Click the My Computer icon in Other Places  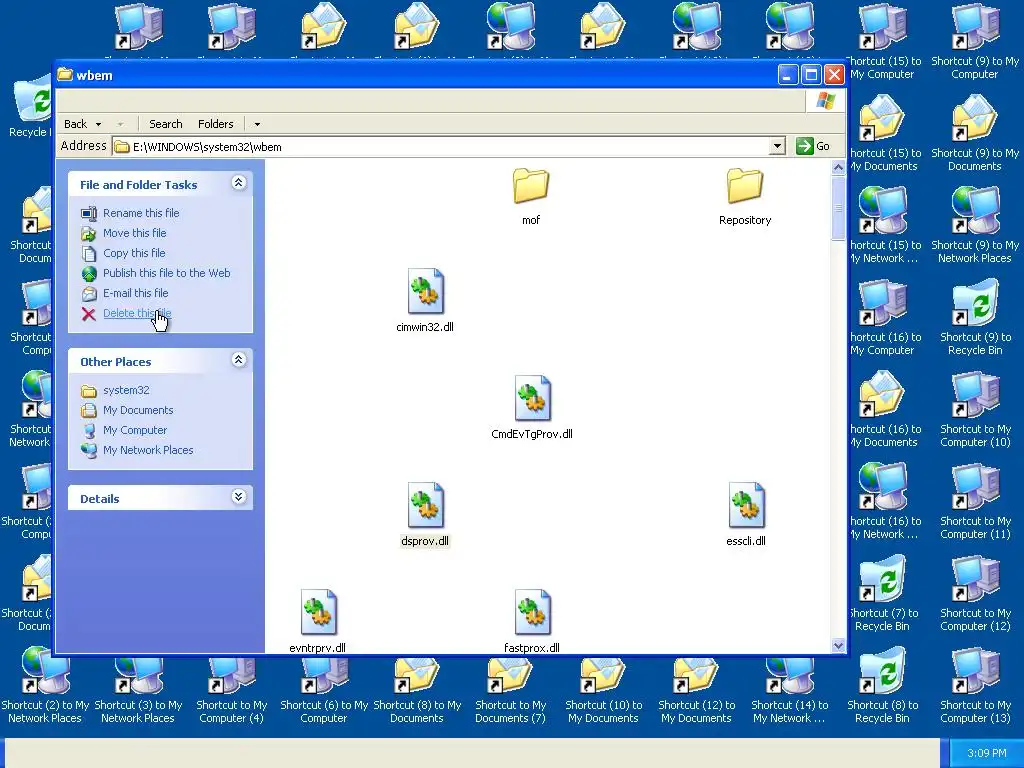pos(89,430)
